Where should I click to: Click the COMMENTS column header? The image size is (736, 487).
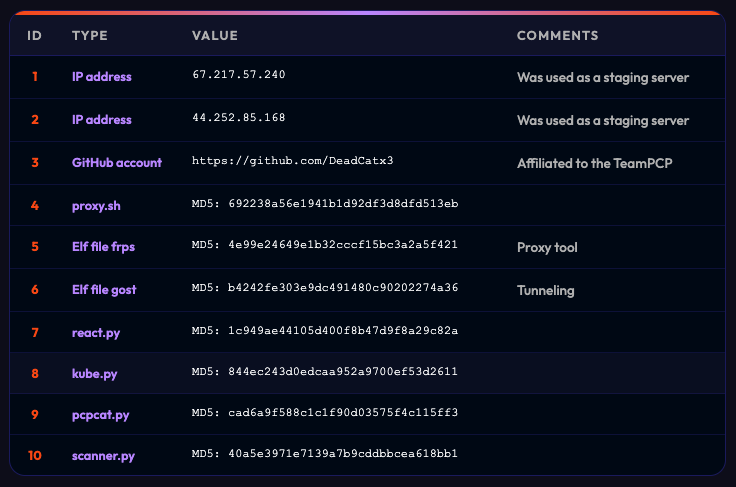(x=557, y=36)
